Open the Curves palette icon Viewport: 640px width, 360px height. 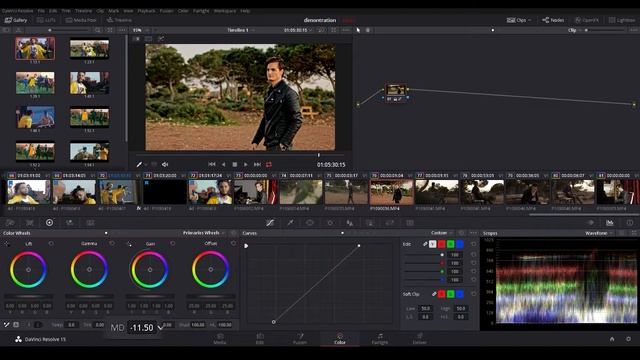pos(270,223)
